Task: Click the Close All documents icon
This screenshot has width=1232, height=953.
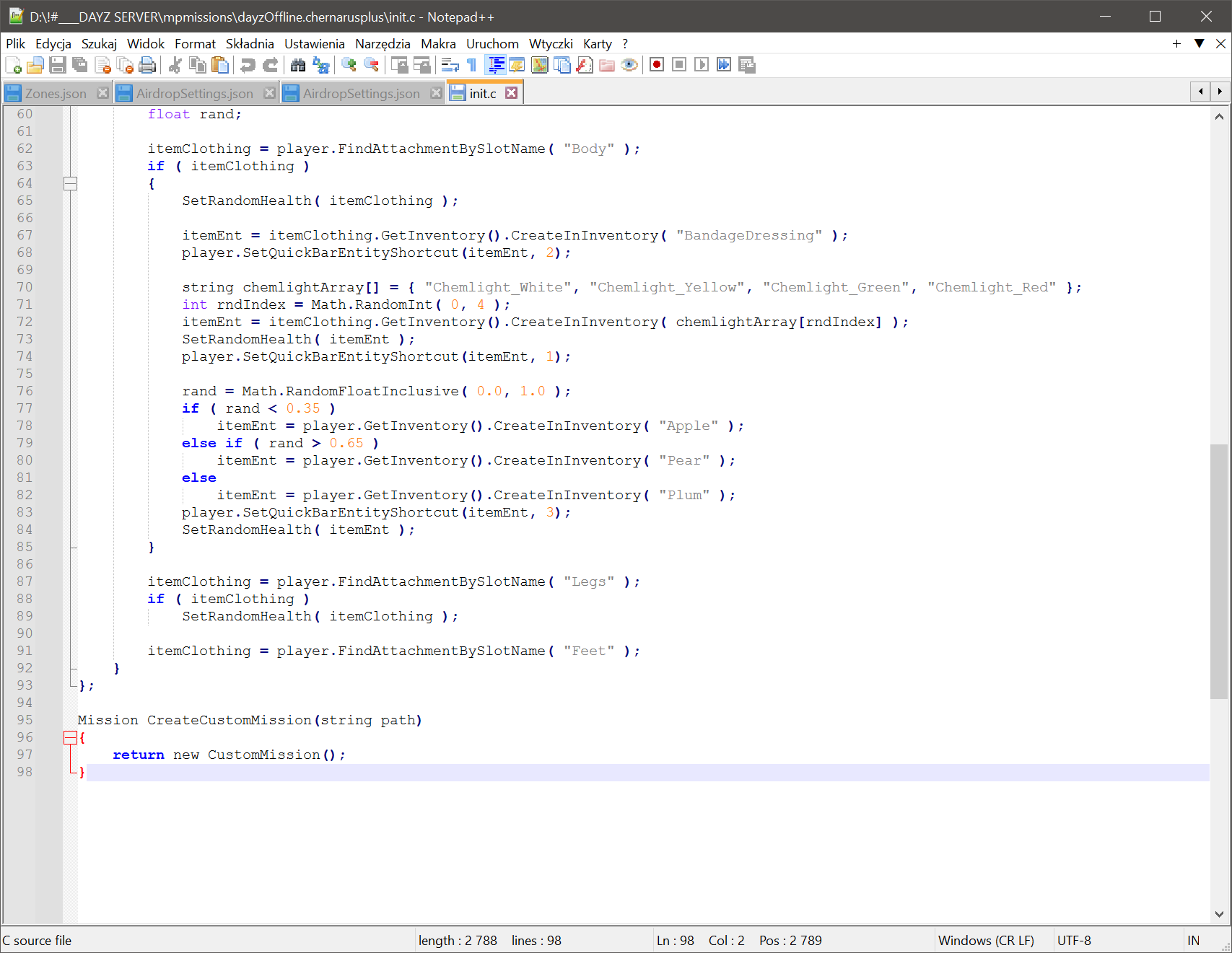Action: (x=125, y=65)
